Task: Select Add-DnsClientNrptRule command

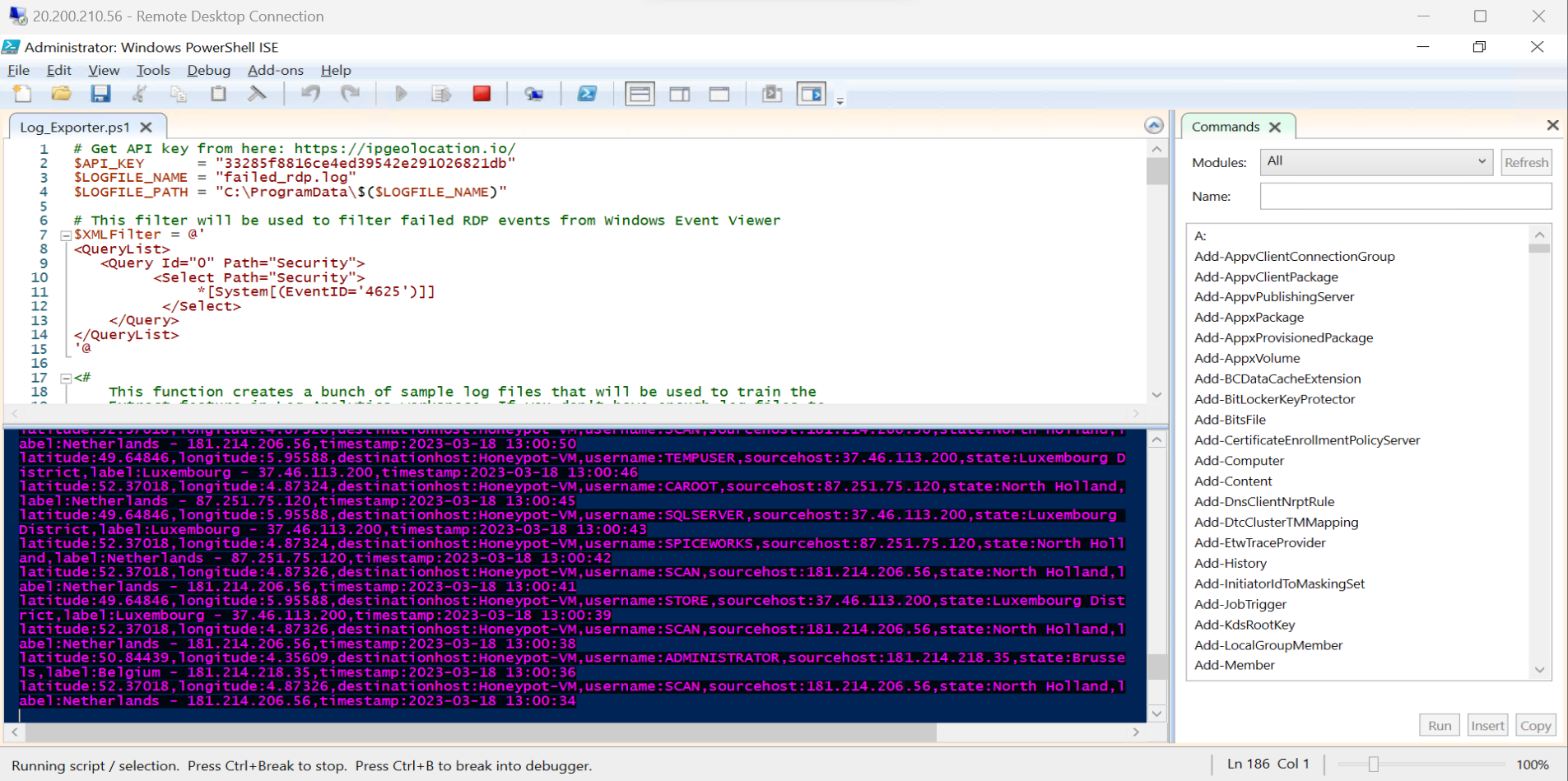Action: [1264, 502]
